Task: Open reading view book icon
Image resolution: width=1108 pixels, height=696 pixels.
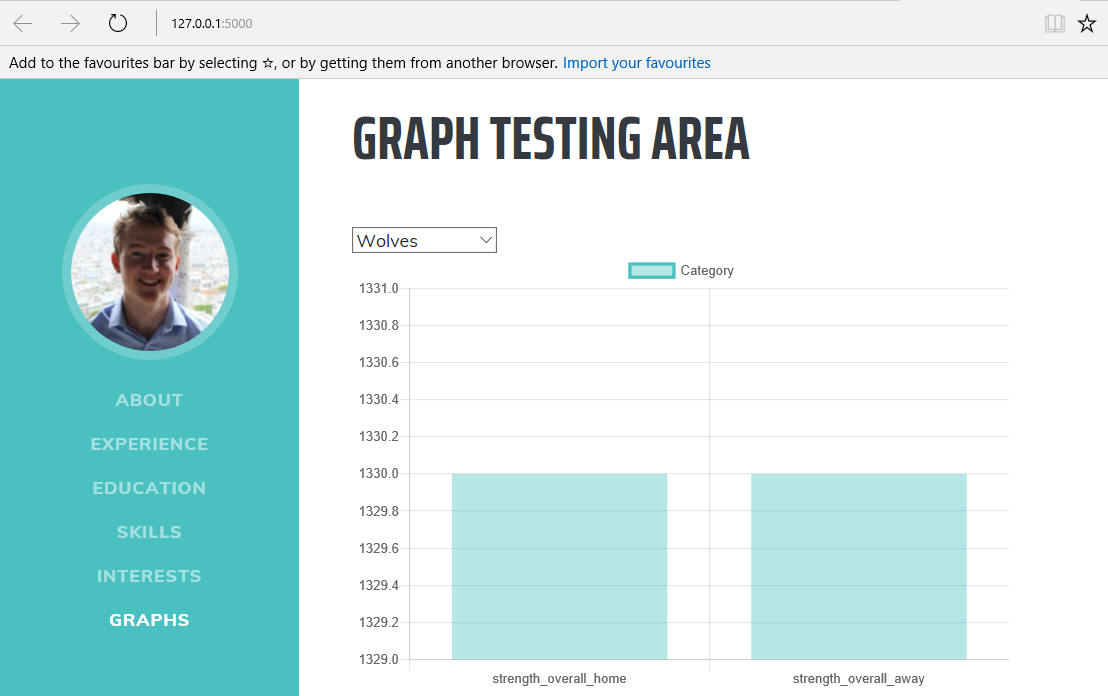Action: (x=1054, y=24)
